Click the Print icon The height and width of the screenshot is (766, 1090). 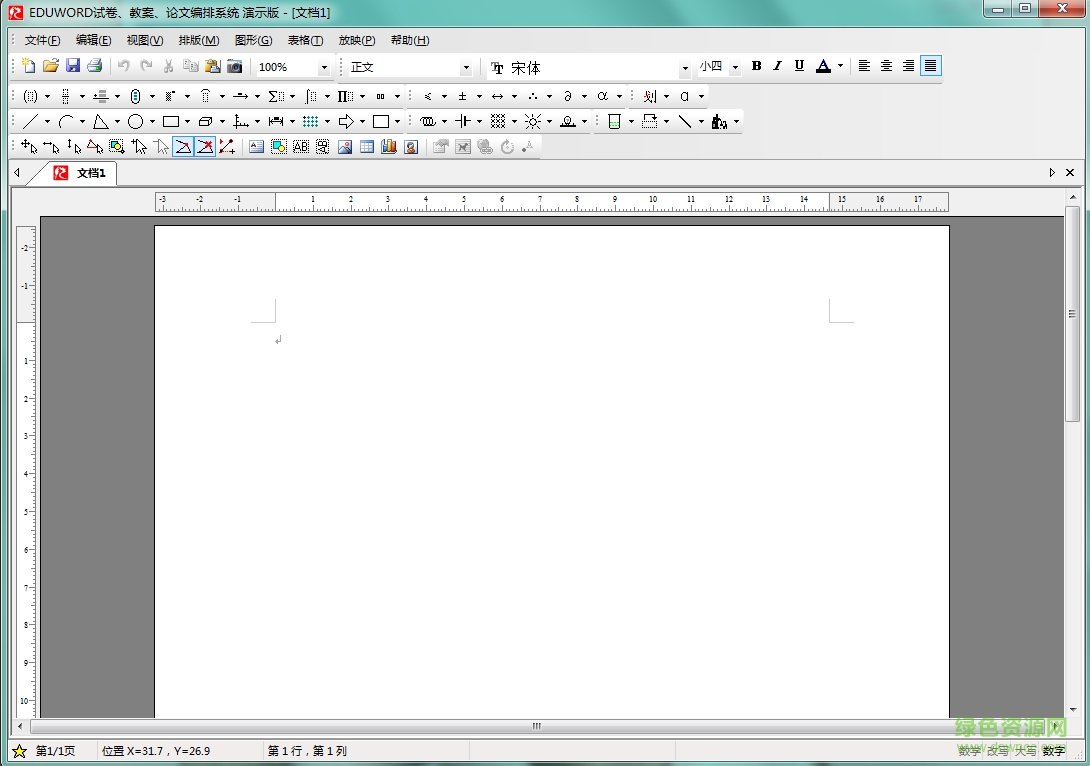pos(95,66)
